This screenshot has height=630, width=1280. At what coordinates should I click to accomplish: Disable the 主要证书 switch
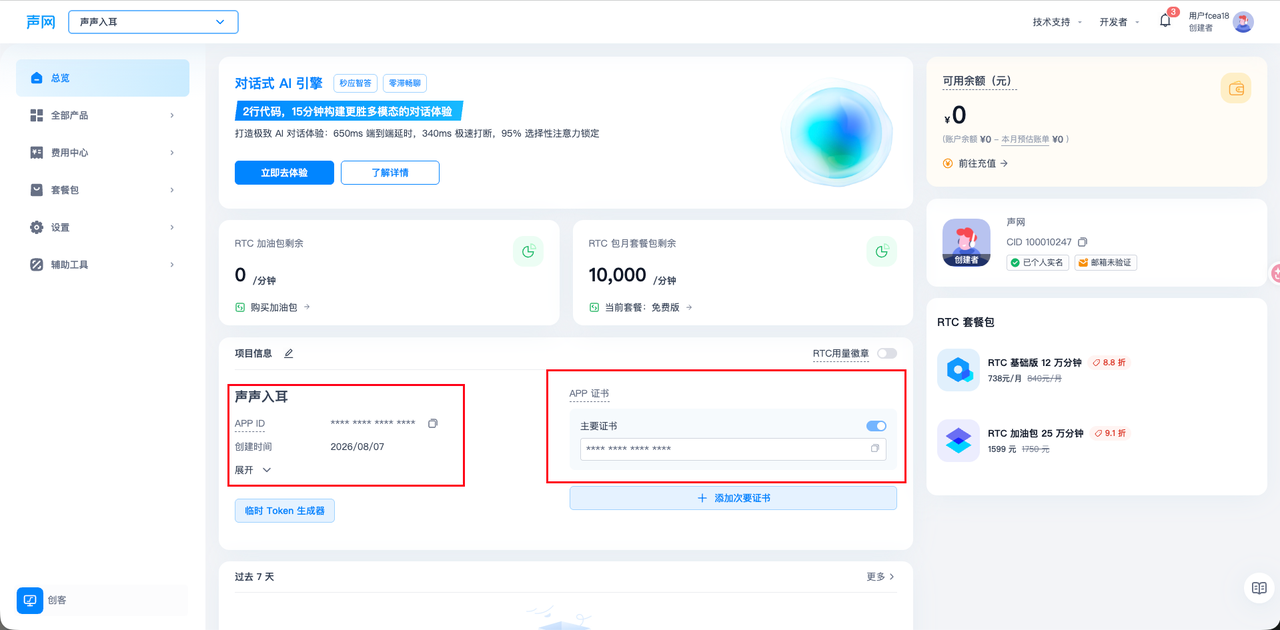coord(876,426)
